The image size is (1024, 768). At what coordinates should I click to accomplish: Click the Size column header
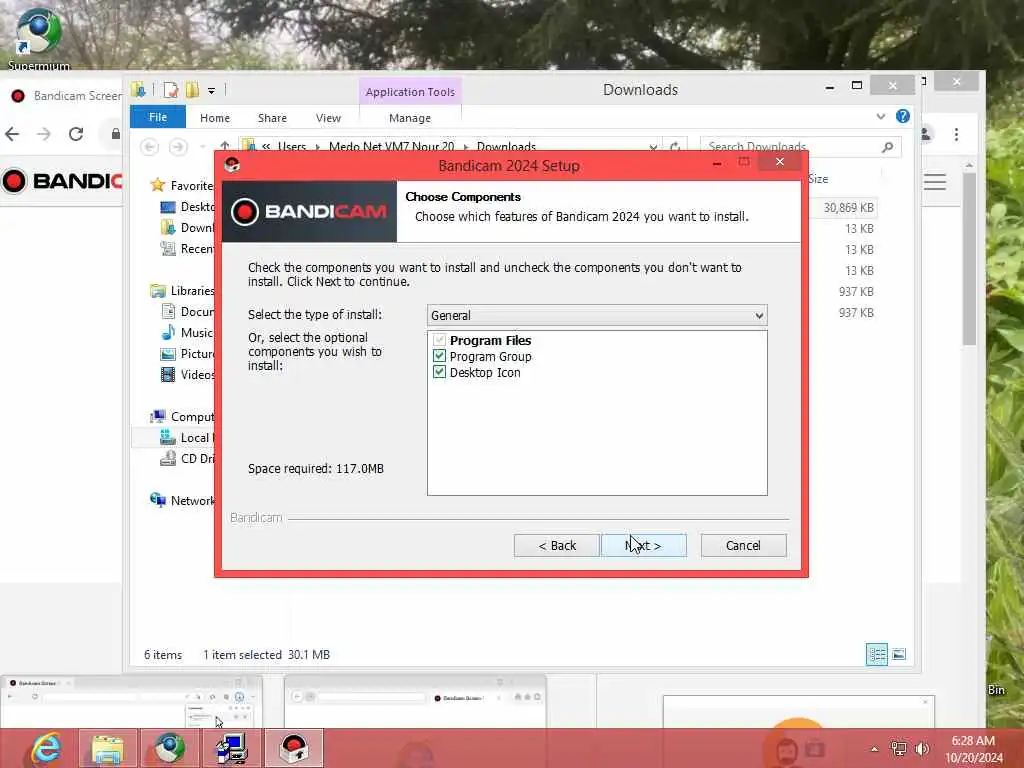tap(818, 178)
